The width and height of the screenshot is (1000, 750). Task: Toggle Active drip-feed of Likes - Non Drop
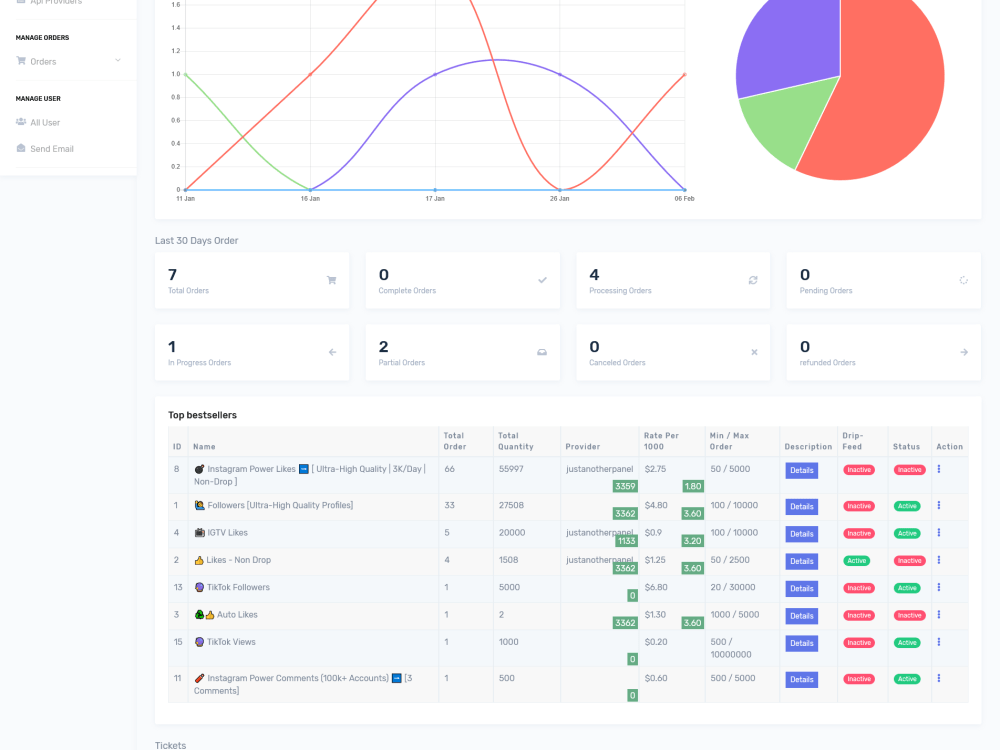point(857,561)
